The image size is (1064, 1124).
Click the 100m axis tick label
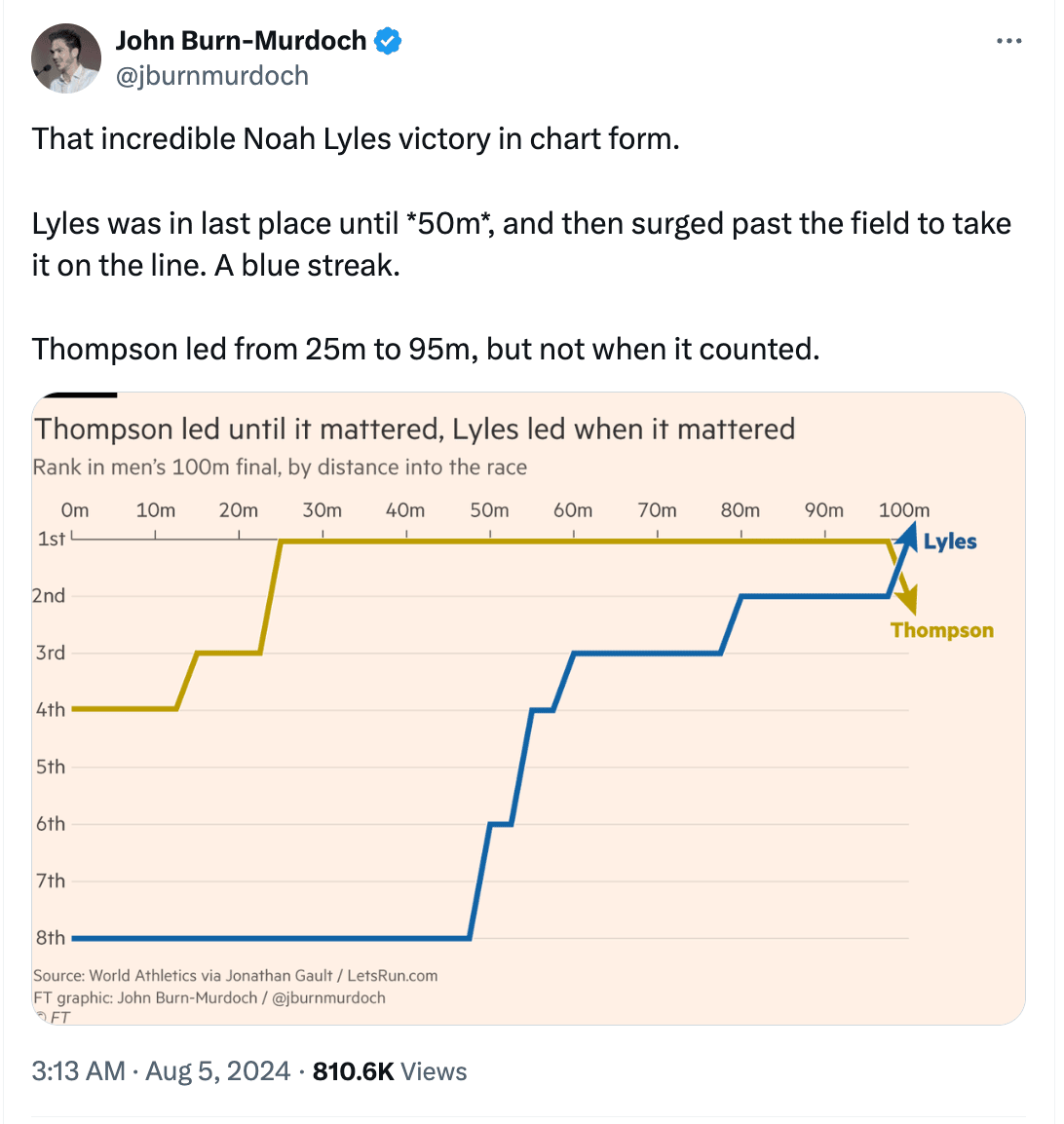point(904,510)
